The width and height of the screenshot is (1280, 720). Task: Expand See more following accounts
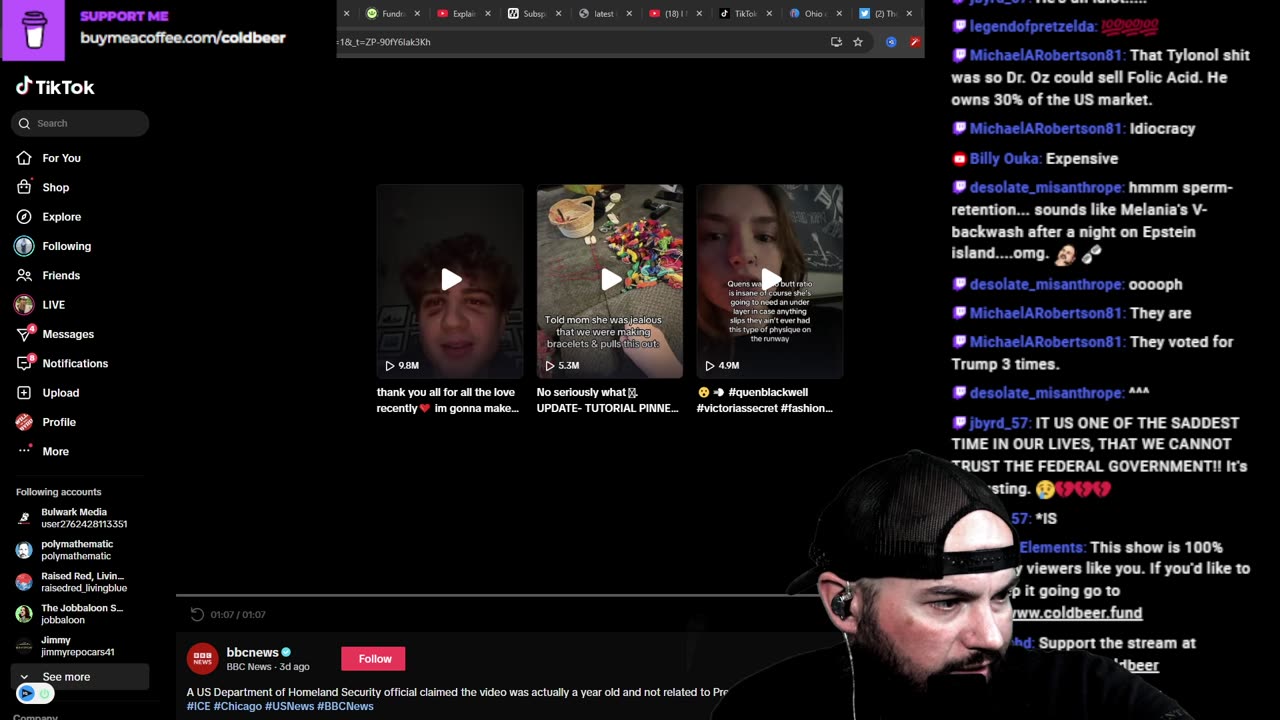click(x=80, y=677)
